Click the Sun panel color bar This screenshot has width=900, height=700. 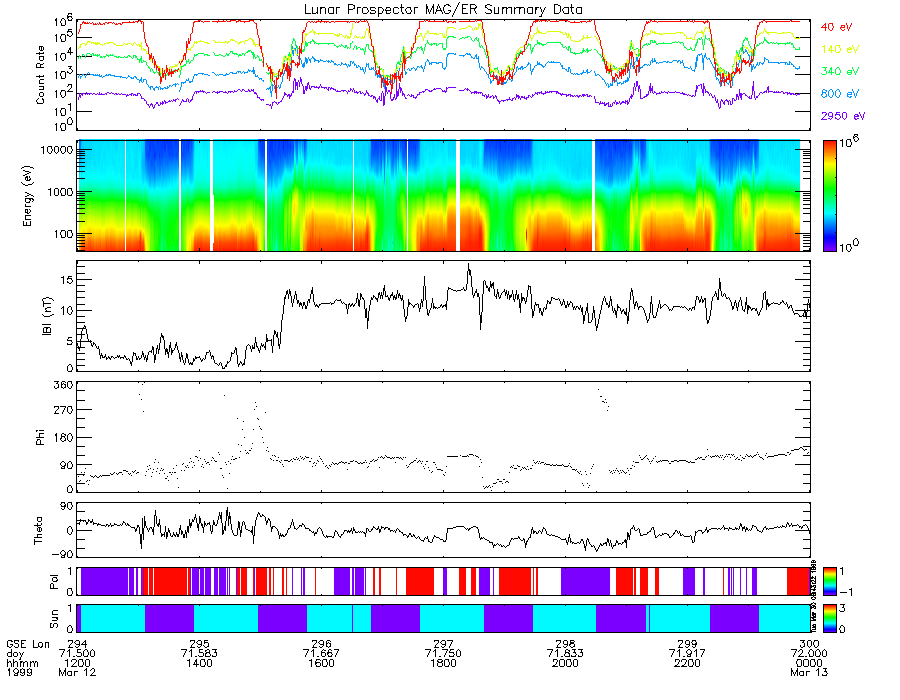tap(829, 618)
